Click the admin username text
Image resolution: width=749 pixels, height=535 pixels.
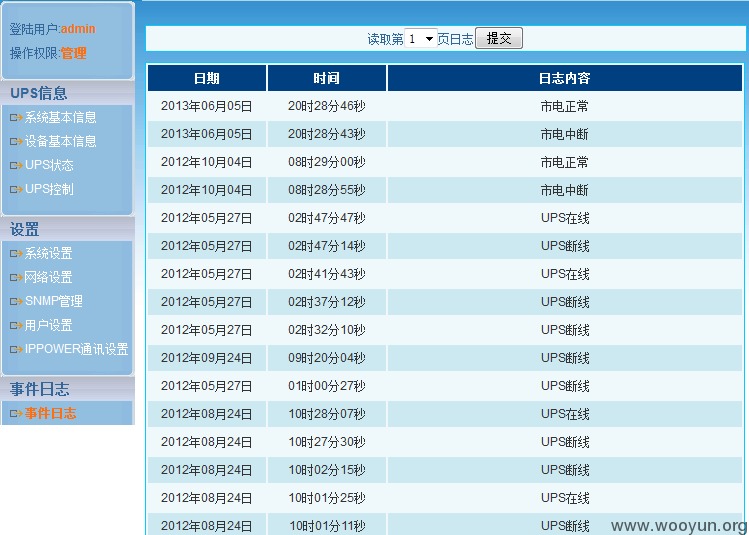pyautogui.click(x=78, y=29)
